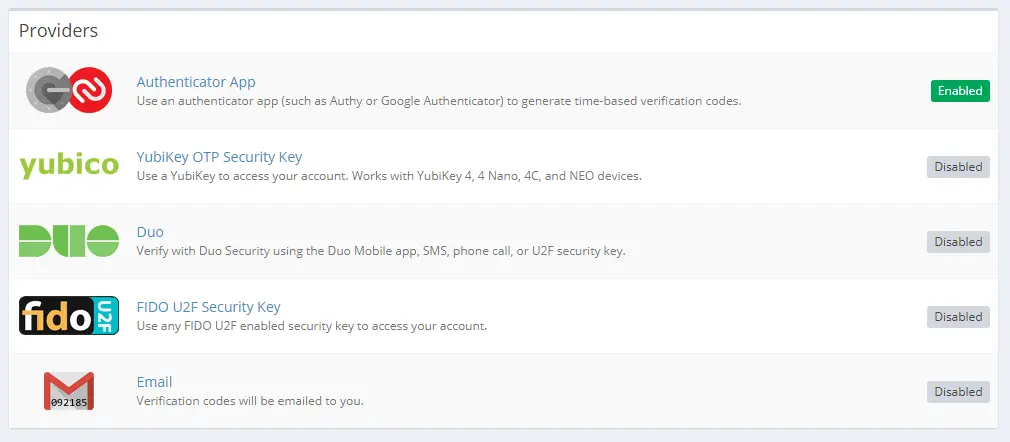
Task: Click the emailed verification codes description
Action: tap(249, 401)
